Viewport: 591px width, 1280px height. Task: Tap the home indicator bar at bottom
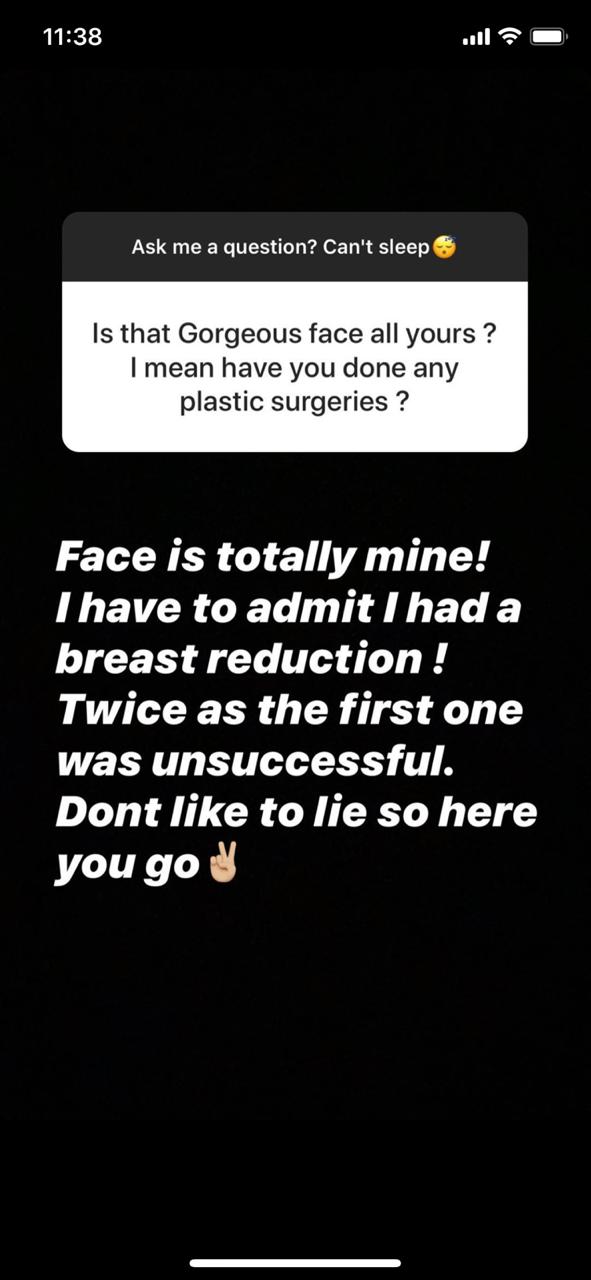click(296, 1263)
